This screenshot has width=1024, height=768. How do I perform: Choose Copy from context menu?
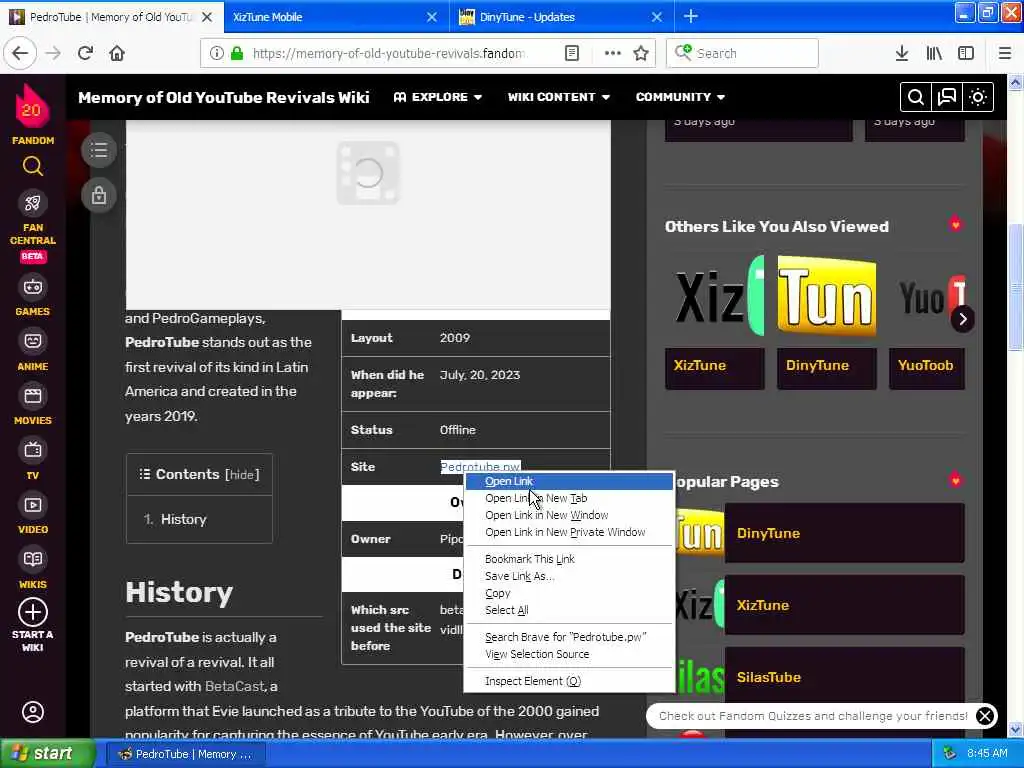pos(569,594)
